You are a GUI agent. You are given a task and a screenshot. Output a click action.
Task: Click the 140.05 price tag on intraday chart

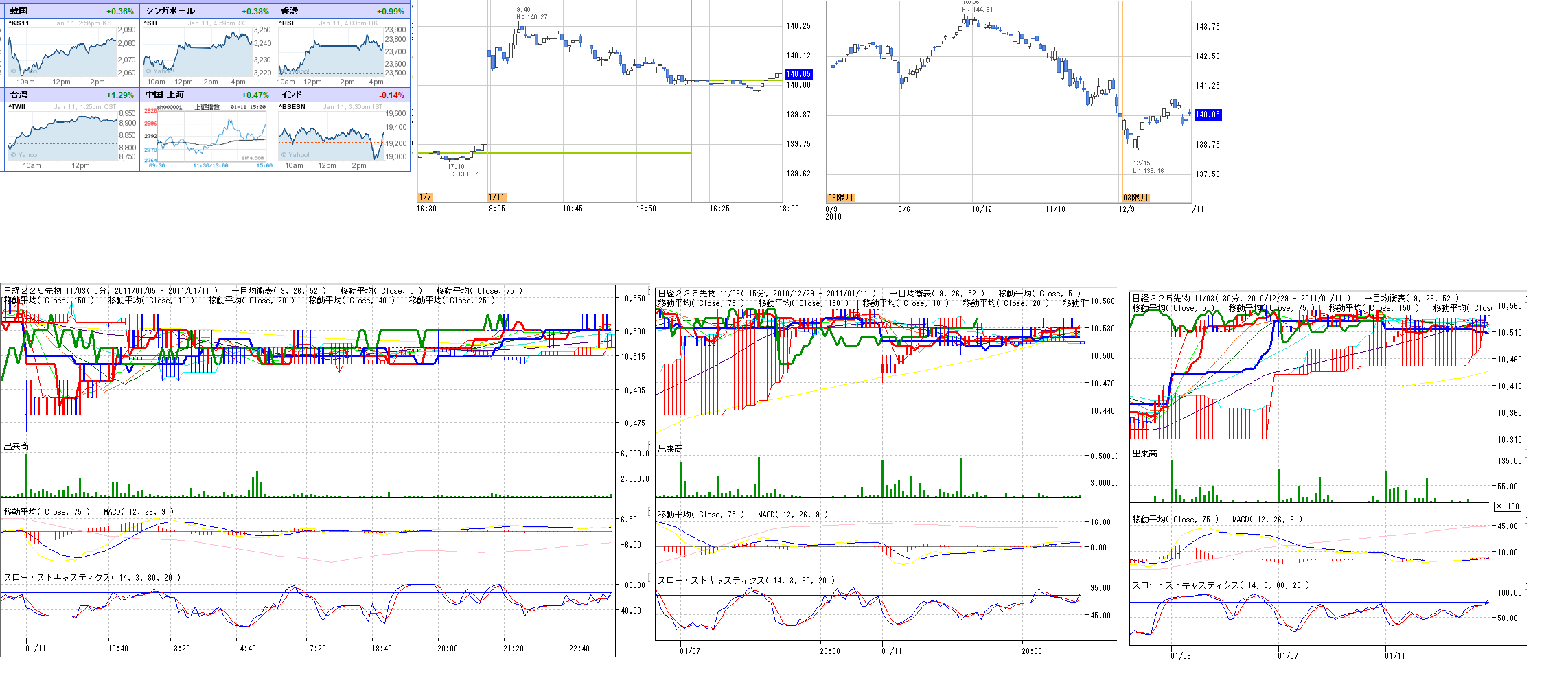point(798,74)
